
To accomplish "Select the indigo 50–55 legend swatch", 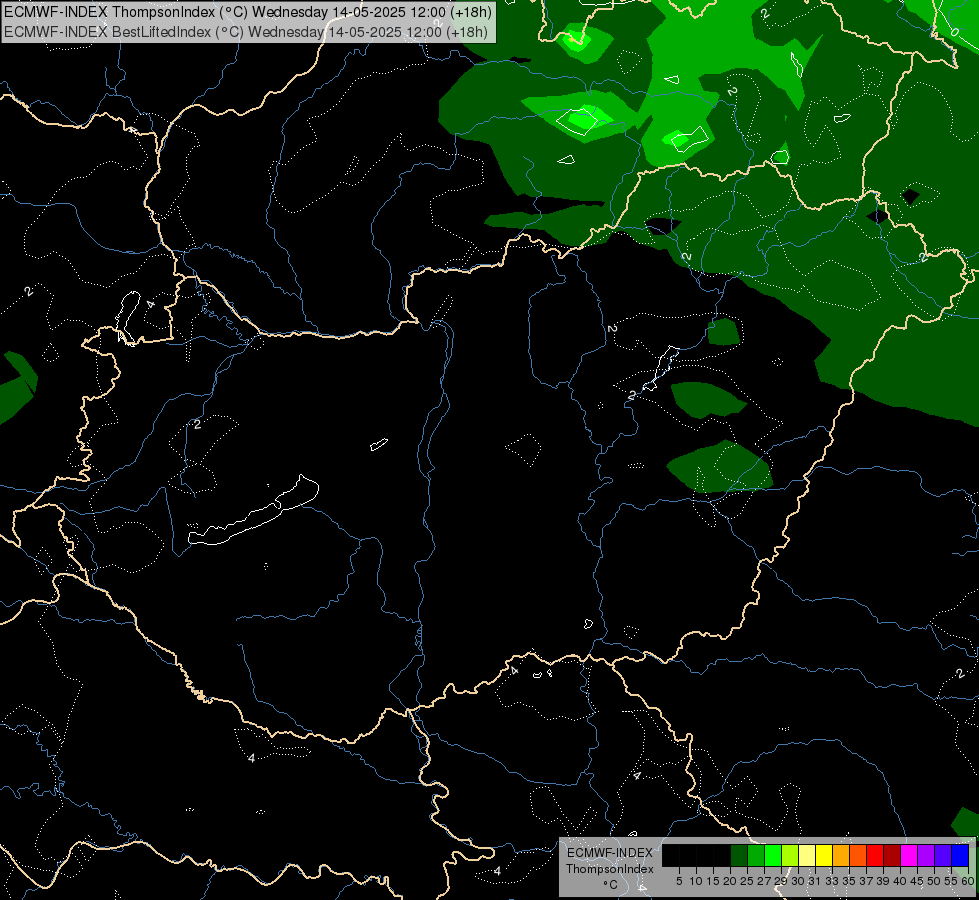I will click(943, 855).
